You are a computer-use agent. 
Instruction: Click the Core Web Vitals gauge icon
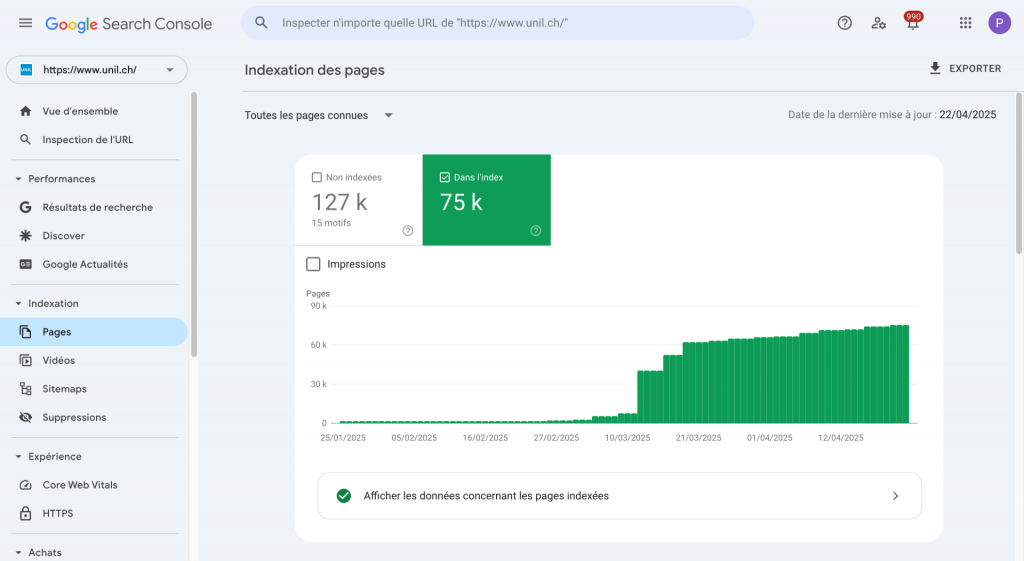tap(25, 485)
